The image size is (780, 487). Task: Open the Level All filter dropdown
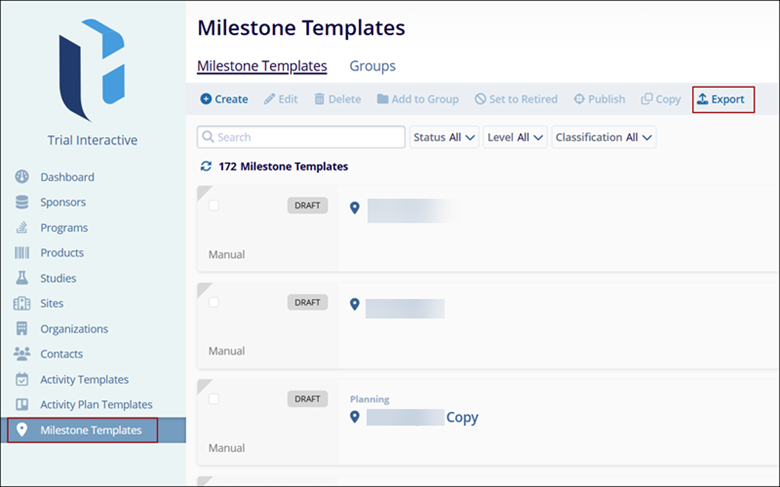(x=516, y=137)
